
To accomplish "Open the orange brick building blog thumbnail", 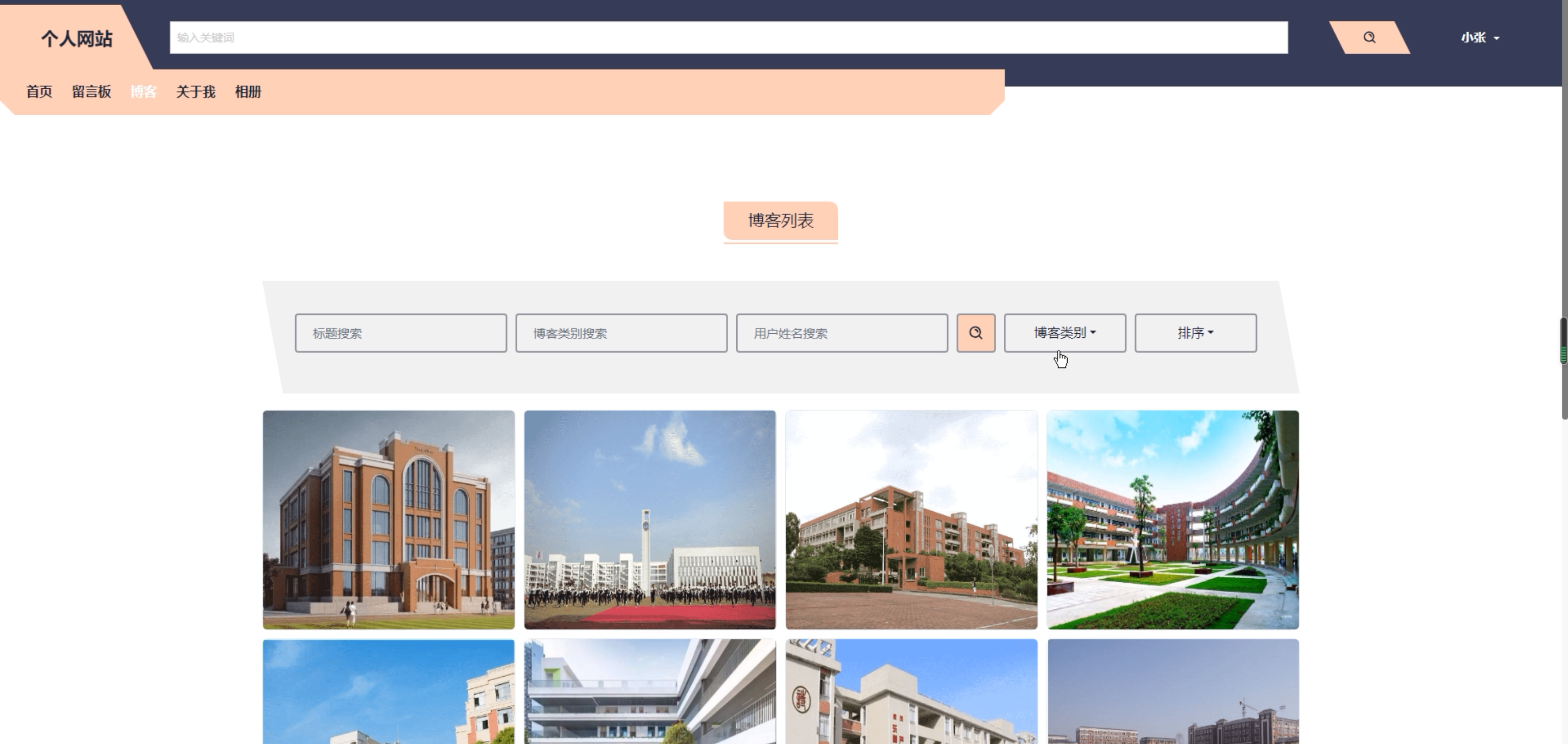I will (389, 519).
